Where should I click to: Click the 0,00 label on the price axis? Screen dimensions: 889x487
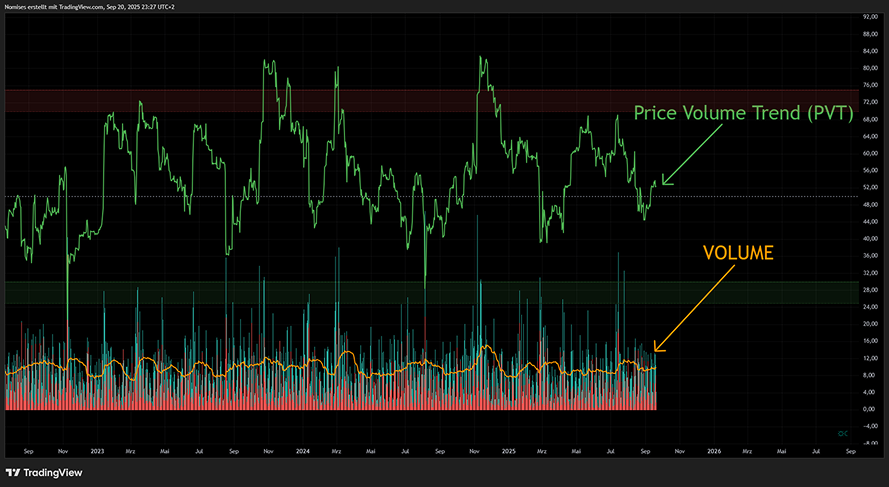click(871, 409)
